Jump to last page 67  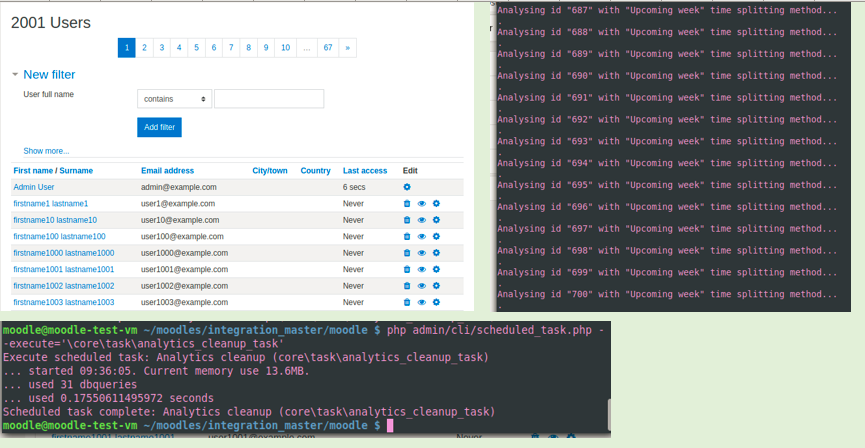point(328,48)
